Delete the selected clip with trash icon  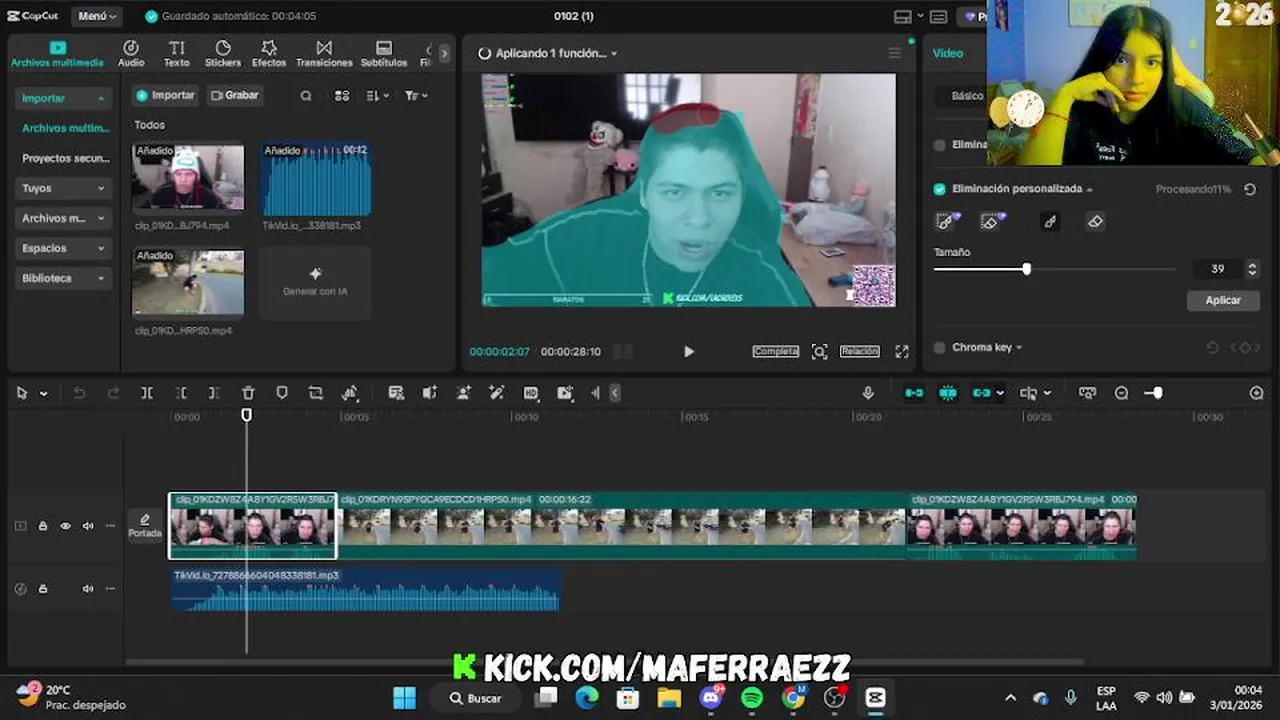click(x=248, y=393)
